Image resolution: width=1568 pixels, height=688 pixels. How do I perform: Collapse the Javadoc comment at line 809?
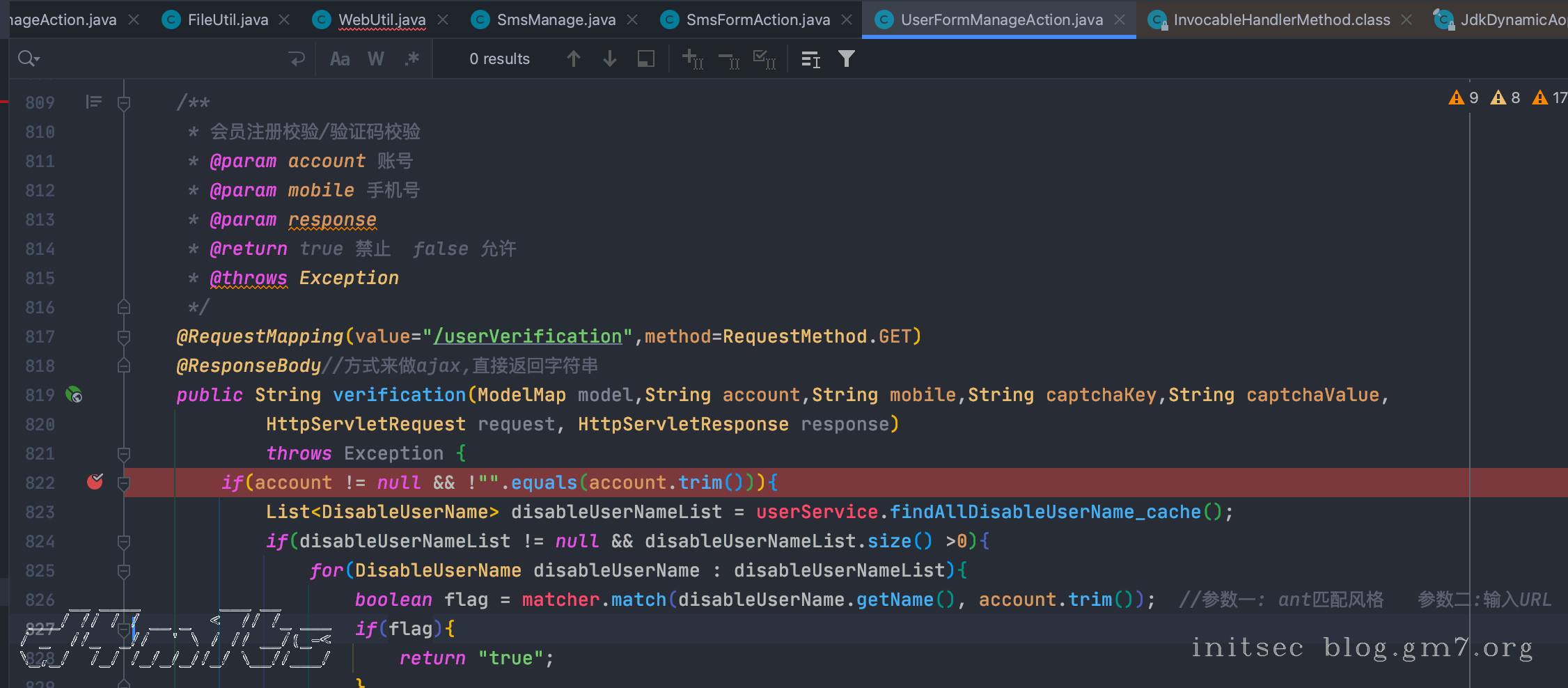(124, 103)
